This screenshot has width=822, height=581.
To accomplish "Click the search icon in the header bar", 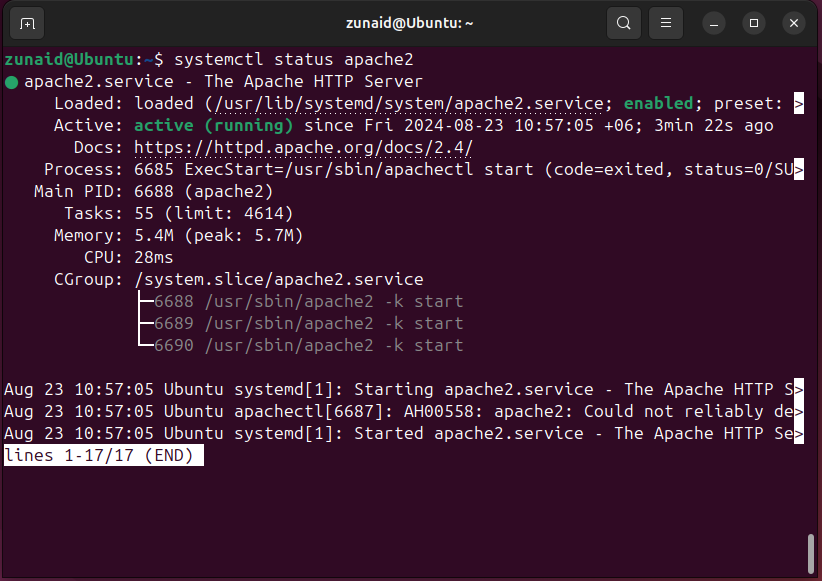I will click(624, 22).
